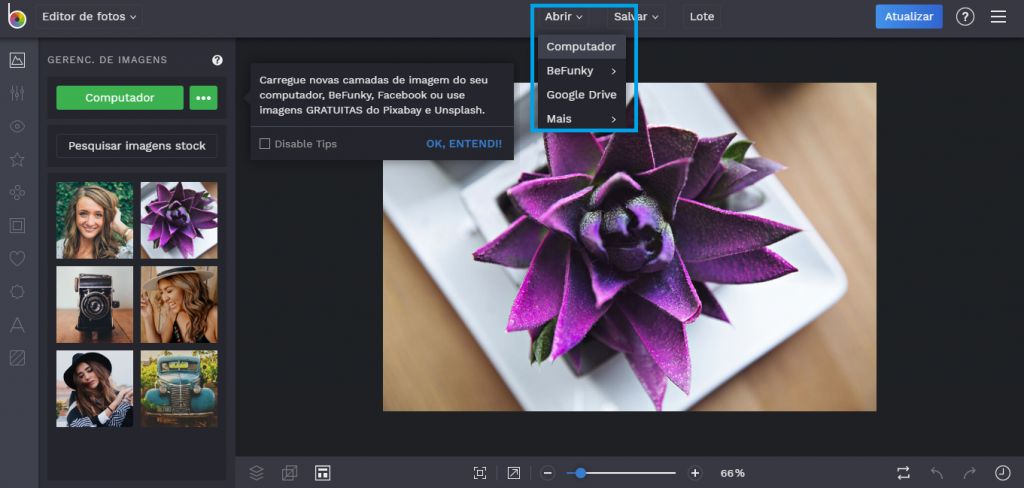Click the help question mark in header
The image size is (1024, 488).
[965, 17]
